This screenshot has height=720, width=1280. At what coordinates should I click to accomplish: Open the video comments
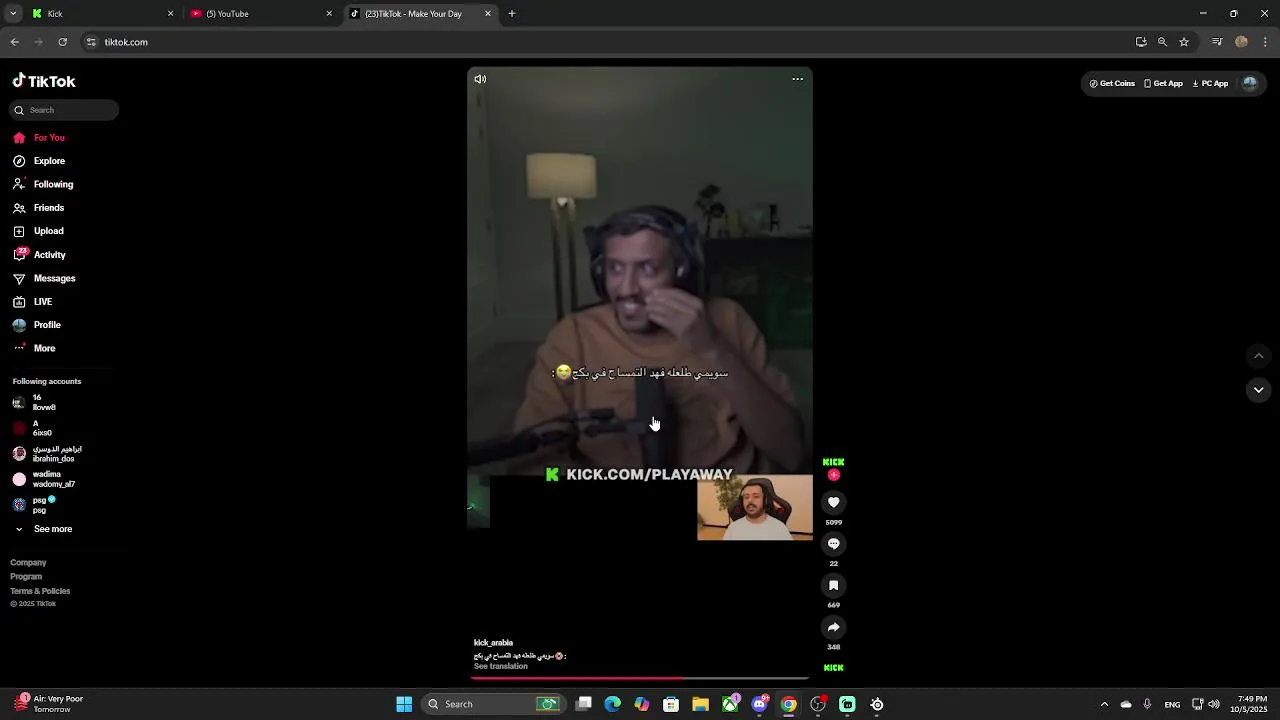point(833,544)
